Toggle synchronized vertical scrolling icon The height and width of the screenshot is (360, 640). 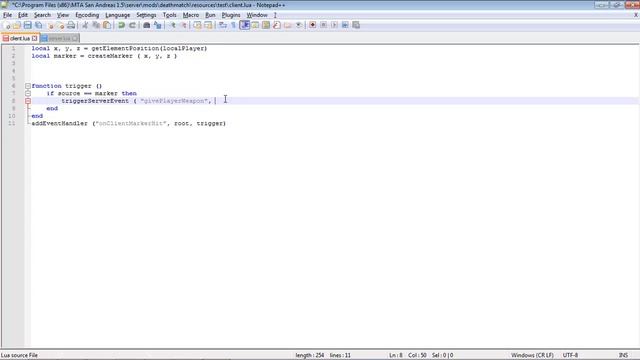coord(198,25)
